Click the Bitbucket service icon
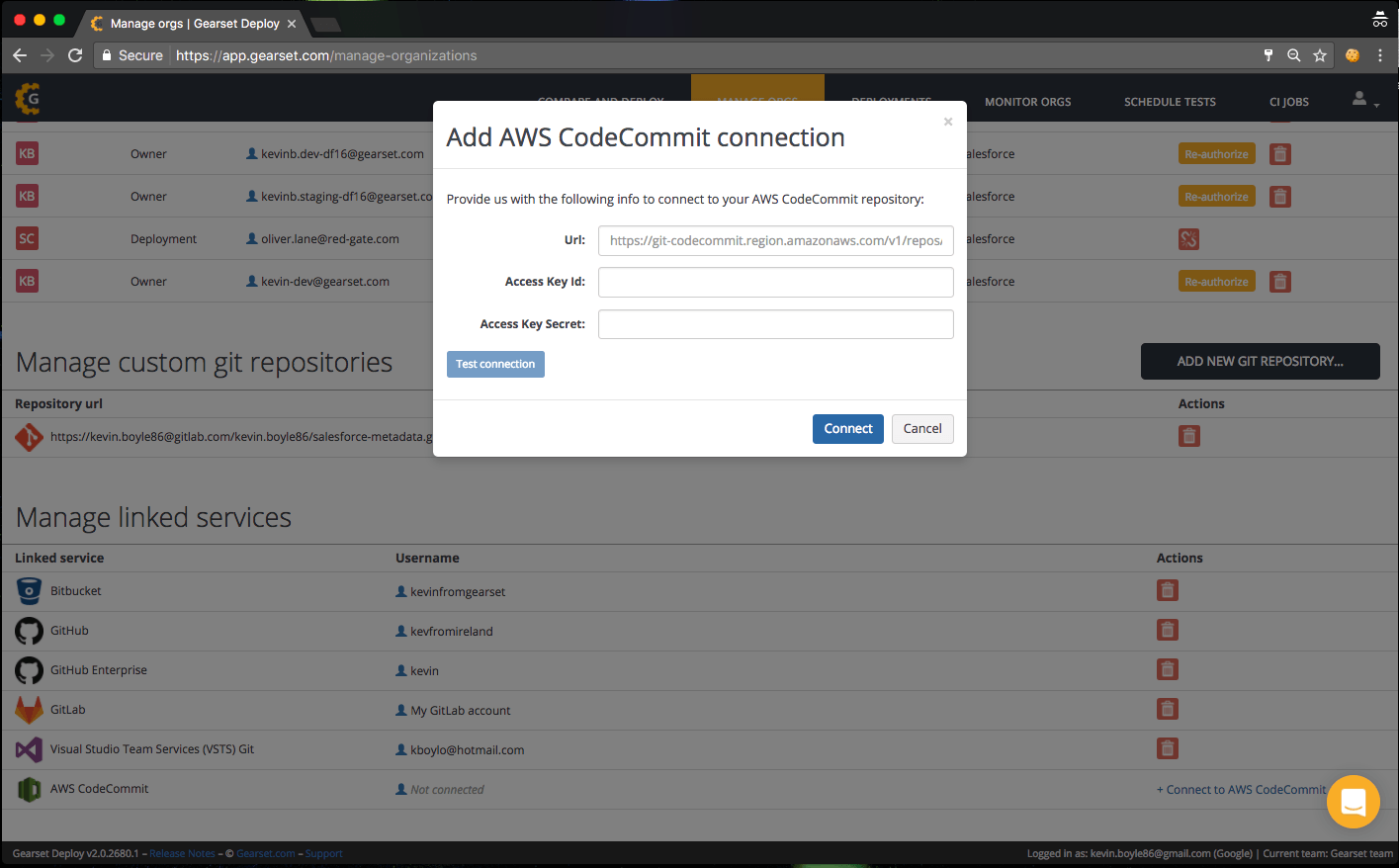Image resolution: width=1399 pixels, height=868 pixels. click(29, 591)
